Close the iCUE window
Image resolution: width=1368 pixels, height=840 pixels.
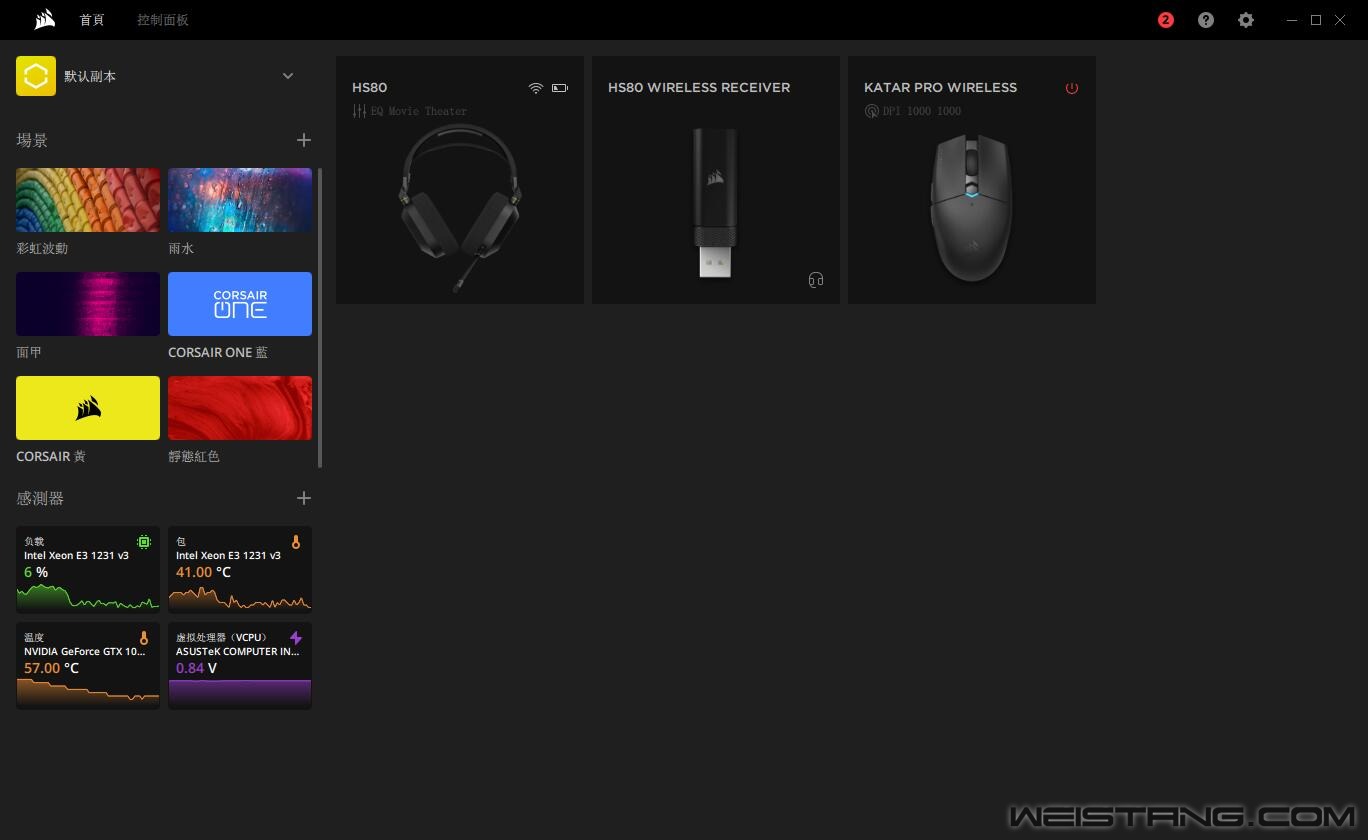[1340, 20]
